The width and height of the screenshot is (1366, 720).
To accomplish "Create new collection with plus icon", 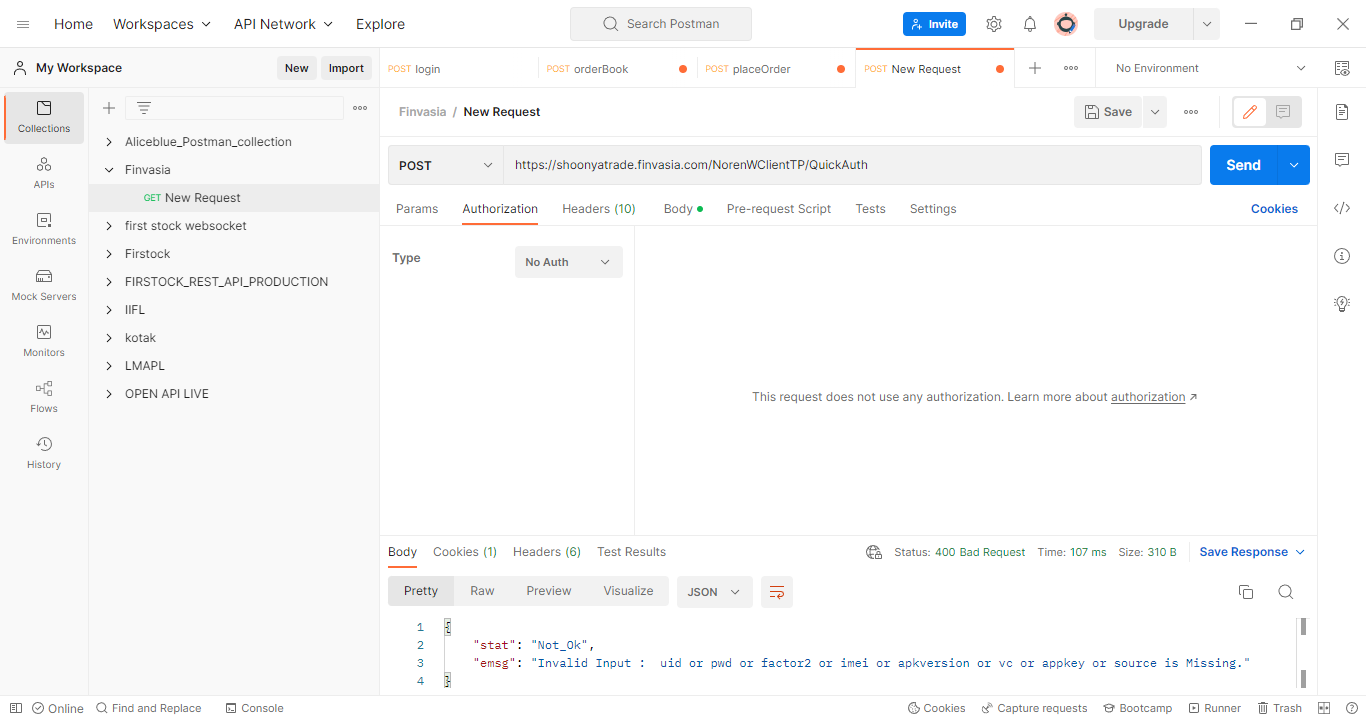I will [109, 108].
